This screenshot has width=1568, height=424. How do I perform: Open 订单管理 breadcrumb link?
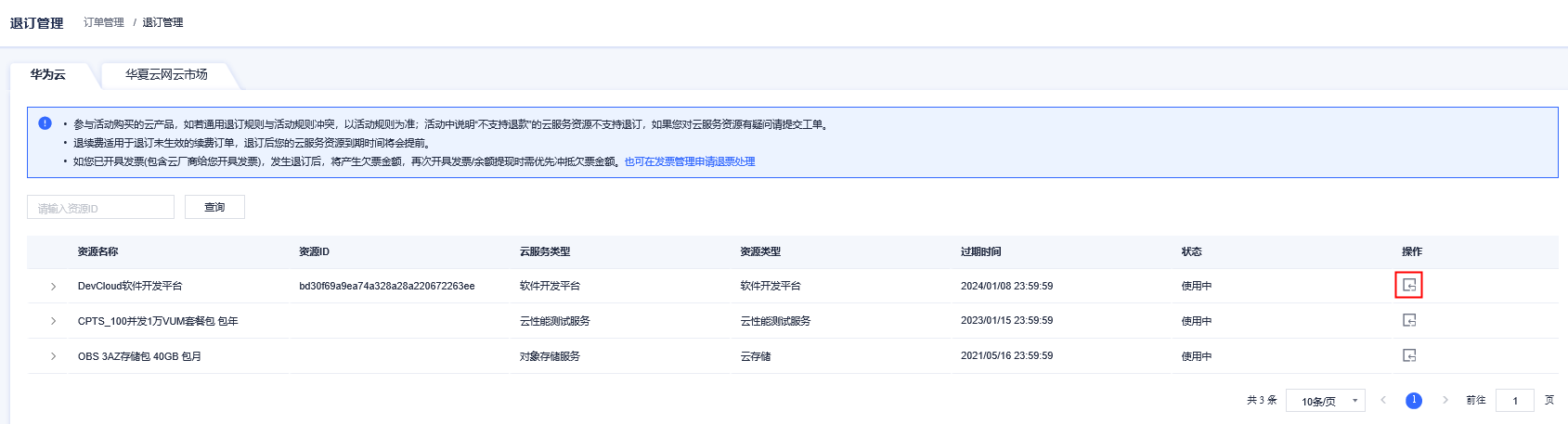[x=103, y=22]
